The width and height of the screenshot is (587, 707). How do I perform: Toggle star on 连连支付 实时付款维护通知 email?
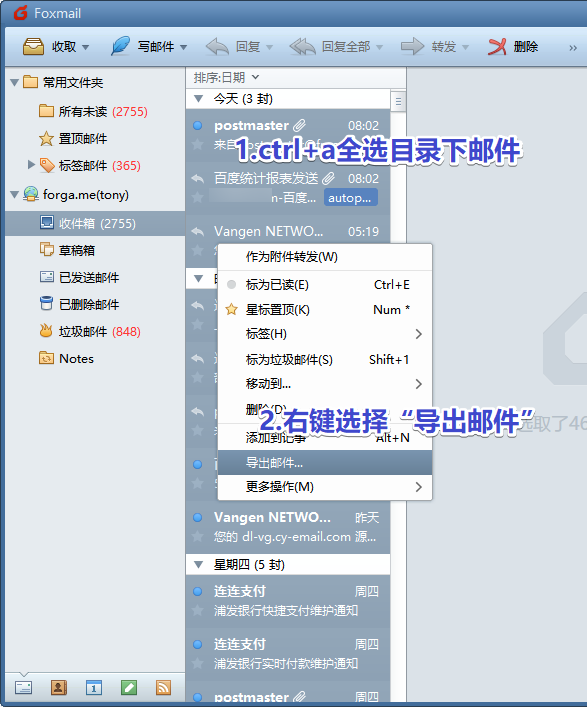[197, 664]
